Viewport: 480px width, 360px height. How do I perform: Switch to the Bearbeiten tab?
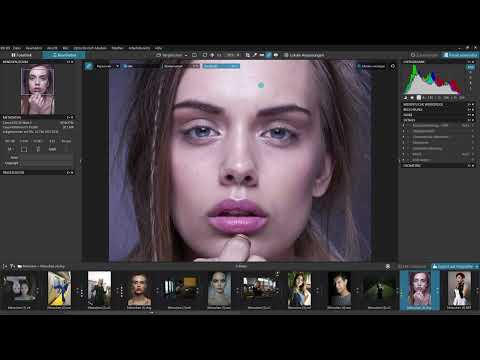pos(64,55)
